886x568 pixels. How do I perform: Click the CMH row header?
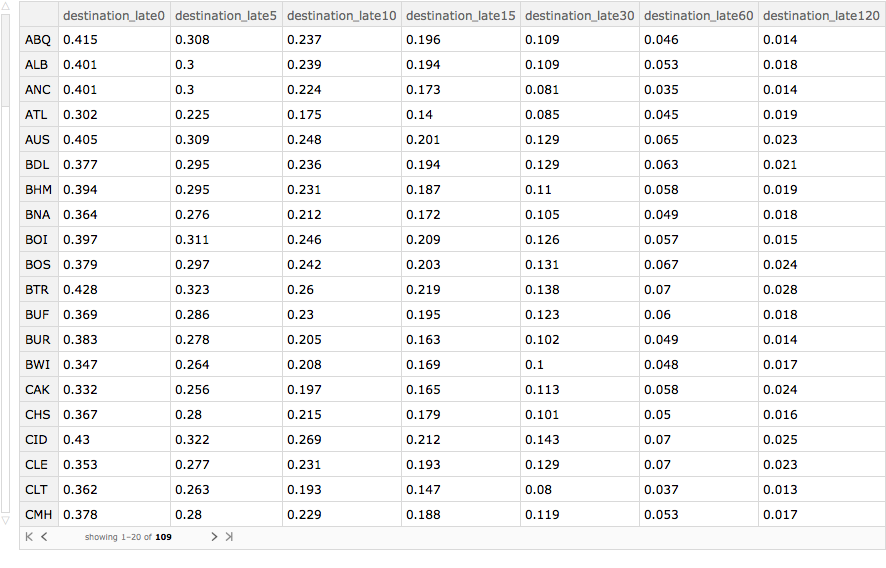click(x=38, y=515)
